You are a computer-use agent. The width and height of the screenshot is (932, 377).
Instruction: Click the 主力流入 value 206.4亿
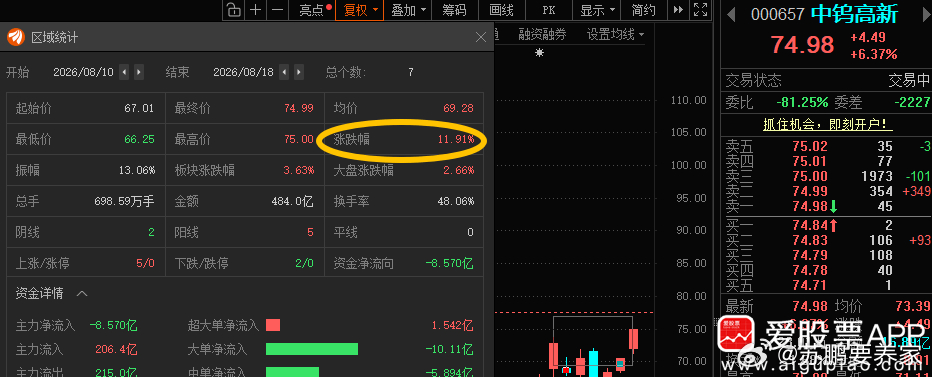(116, 349)
